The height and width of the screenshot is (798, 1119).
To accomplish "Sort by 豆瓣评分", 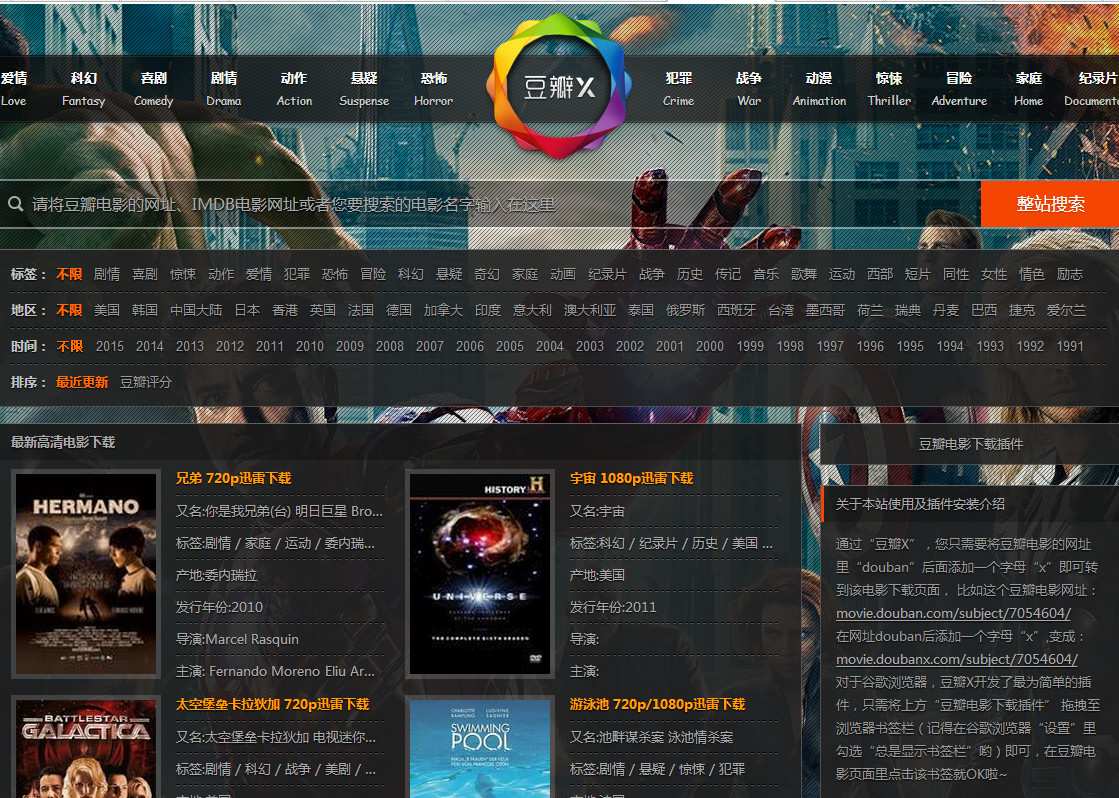I will [x=146, y=382].
